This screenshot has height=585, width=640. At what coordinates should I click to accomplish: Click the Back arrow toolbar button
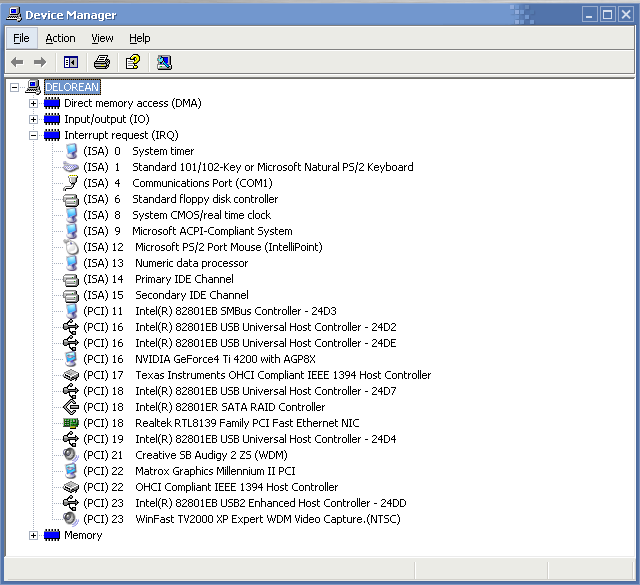(x=17, y=62)
